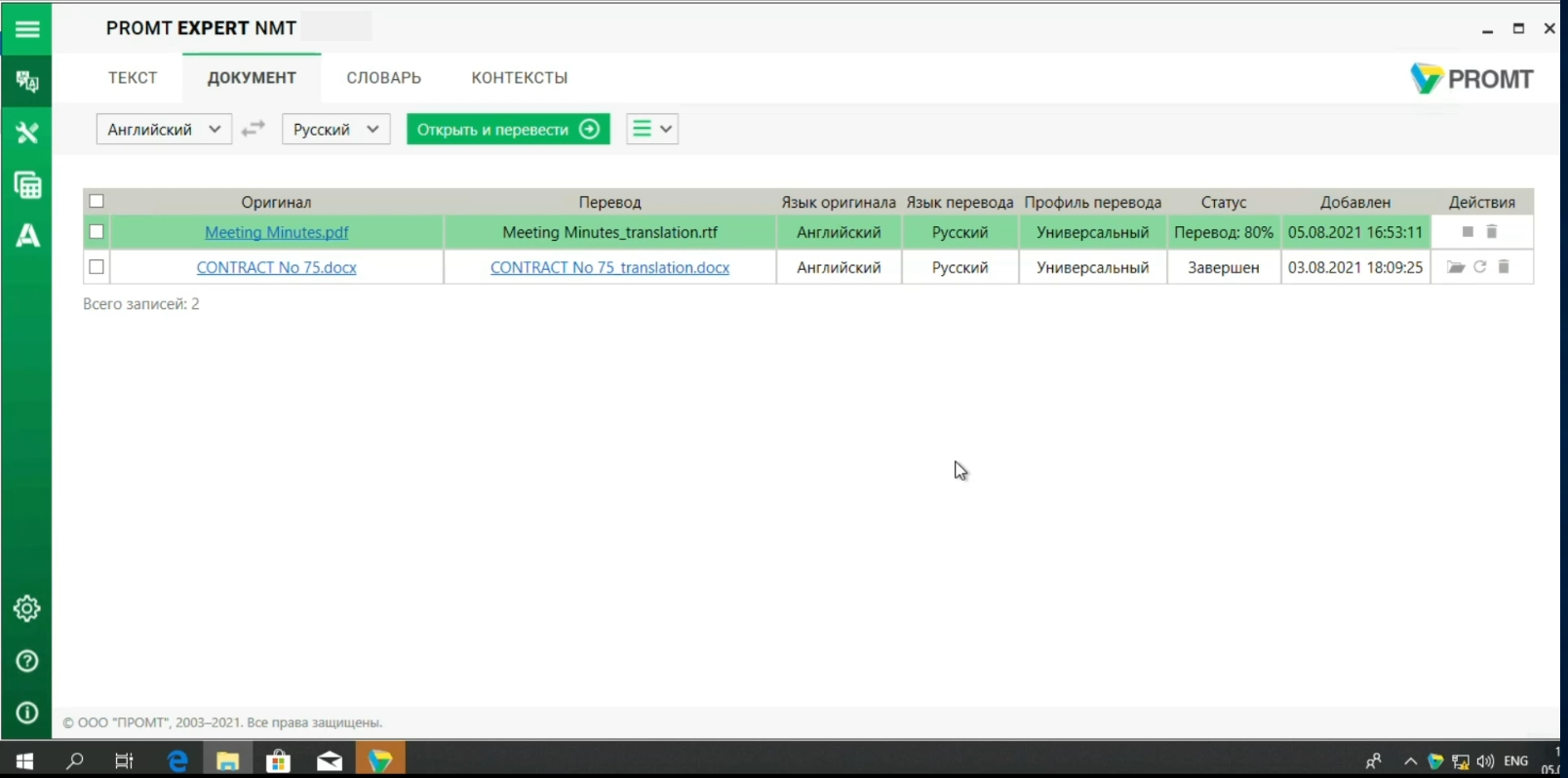Stop translation of Meeting Minutes.pdf

[x=1468, y=232]
